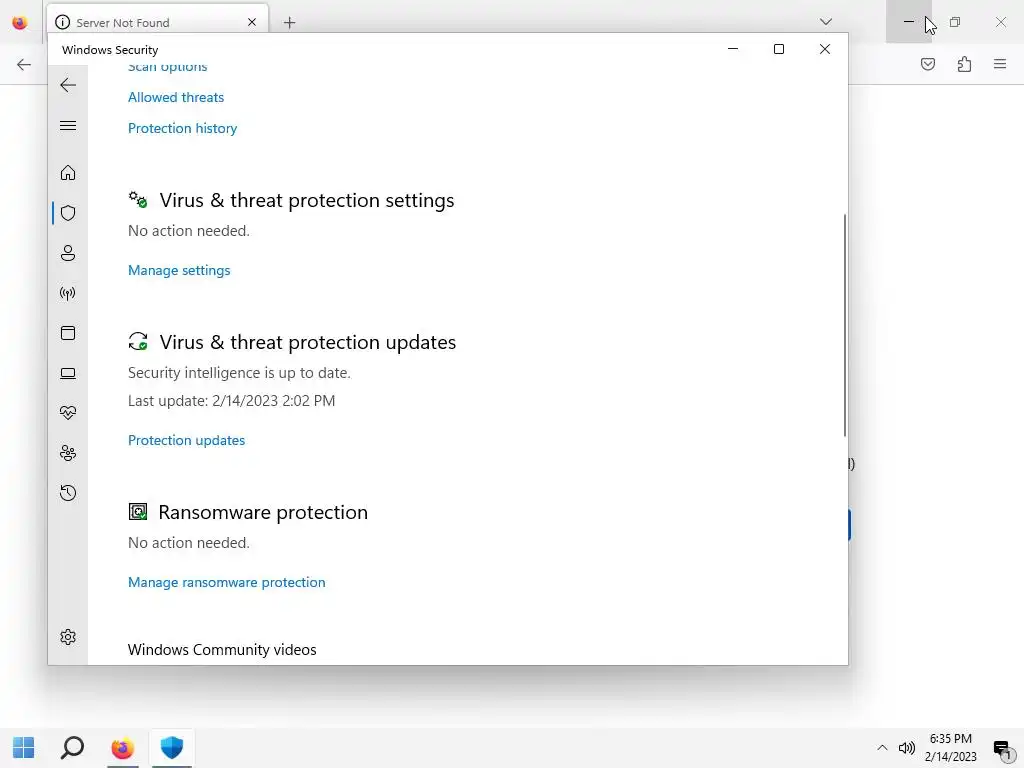
Task: Click Manage settings link
Action: [x=179, y=270]
